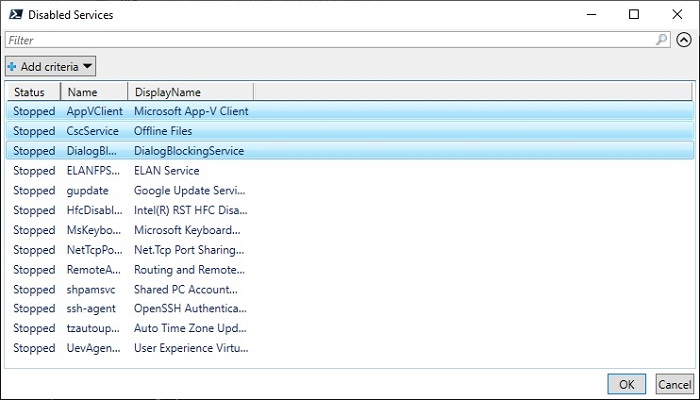Collapse the criteria panel with chevron button
The height and width of the screenshot is (400, 700).
(684, 40)
